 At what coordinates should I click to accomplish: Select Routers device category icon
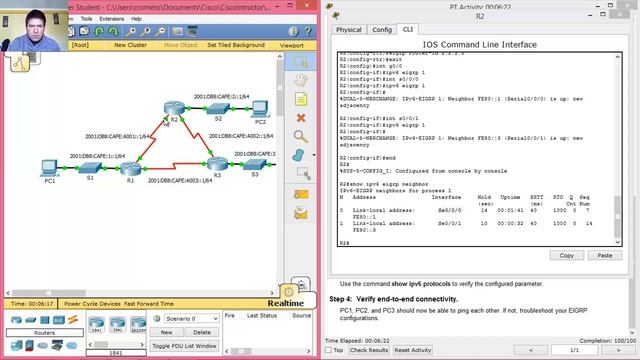click(16, 320)
